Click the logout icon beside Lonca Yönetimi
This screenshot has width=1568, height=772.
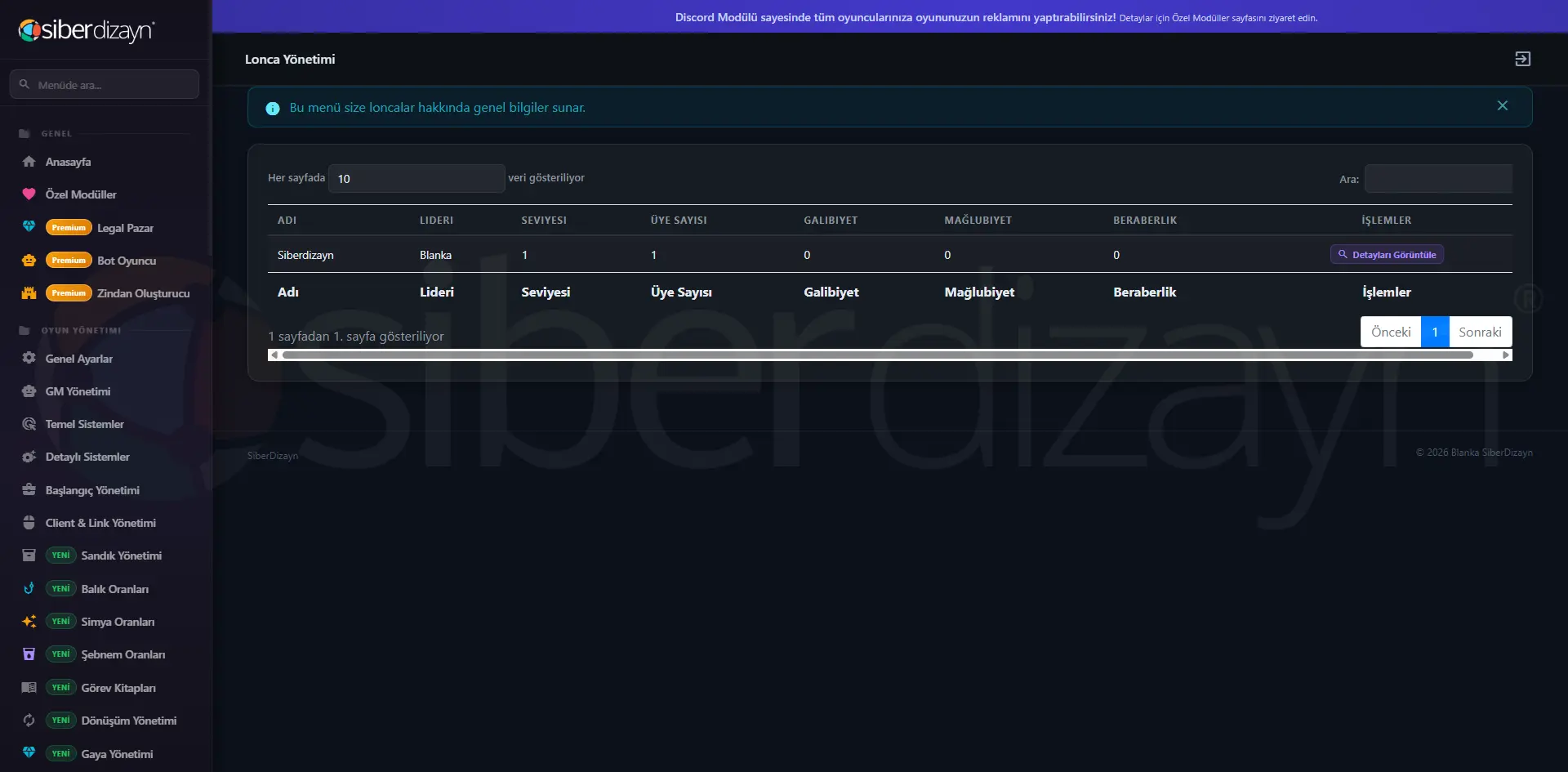click(x=1522, y=59)
